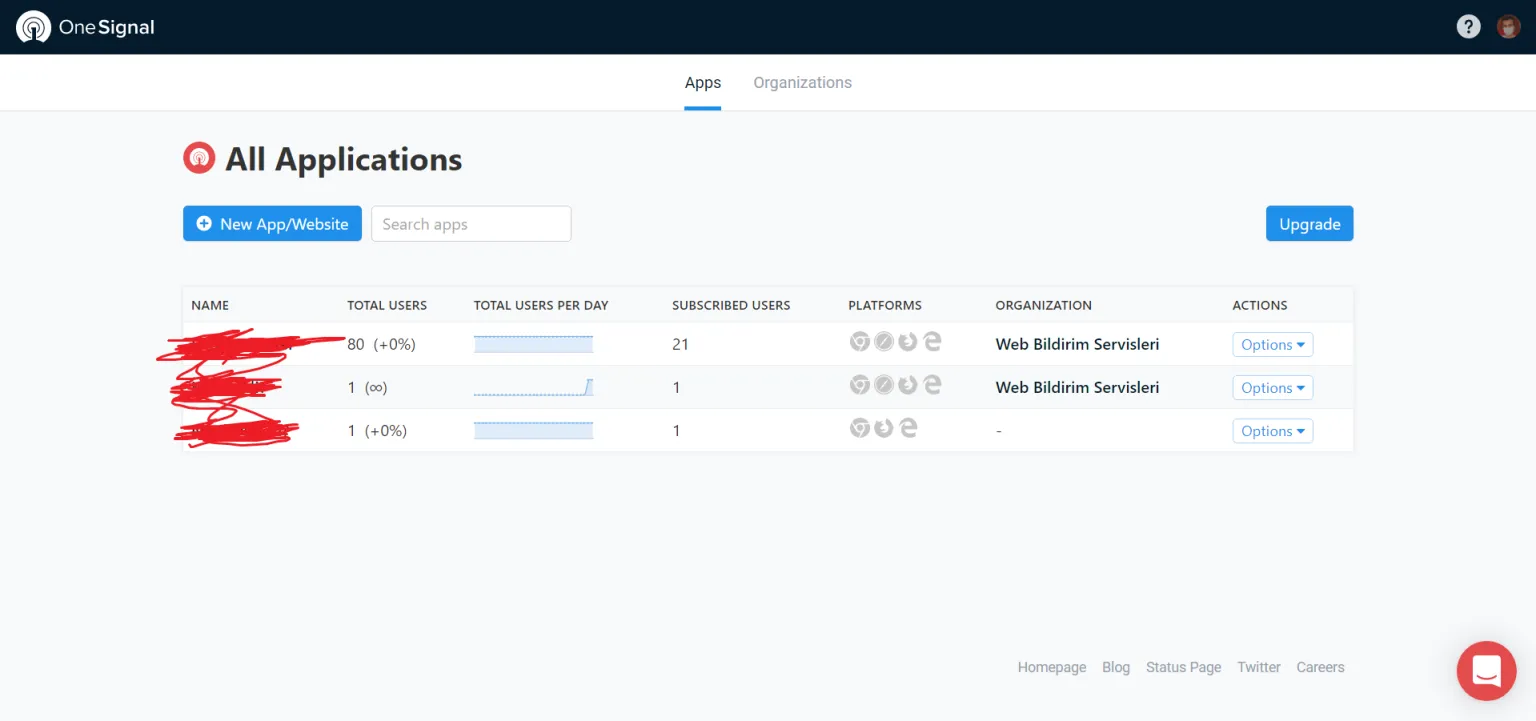Click the 1 (∞) total users value
The width and height of the screenshot is (1536, 721).
coord(367,387)
